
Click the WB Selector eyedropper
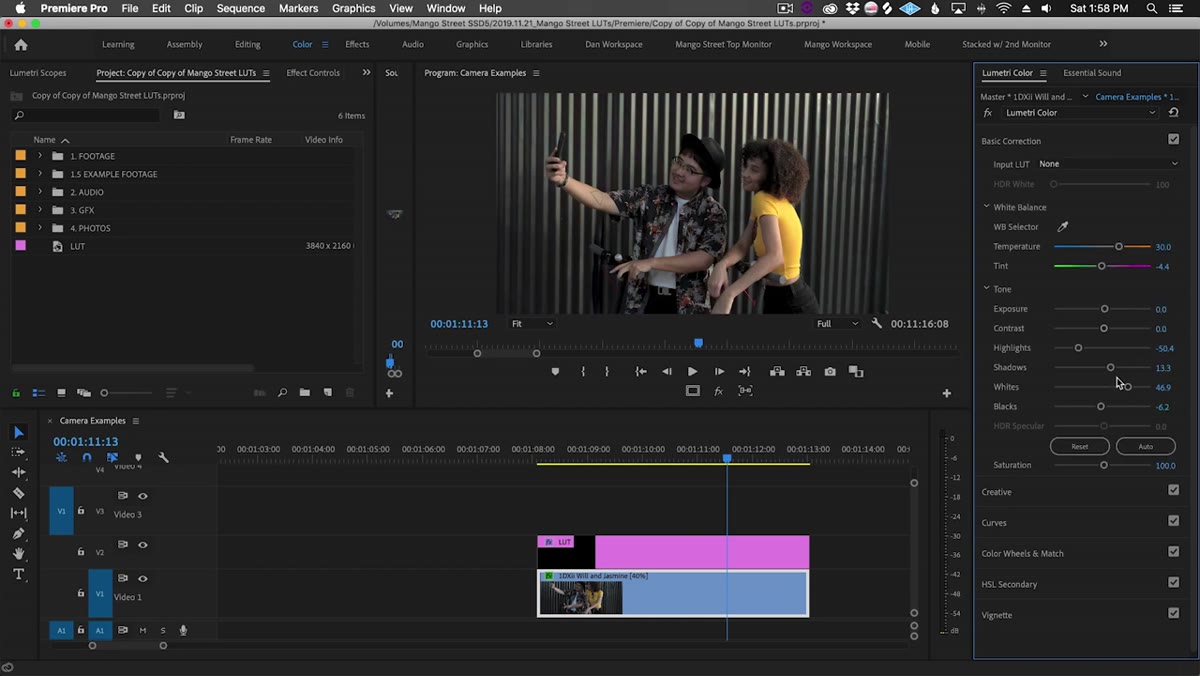(x=1062, y=227)
